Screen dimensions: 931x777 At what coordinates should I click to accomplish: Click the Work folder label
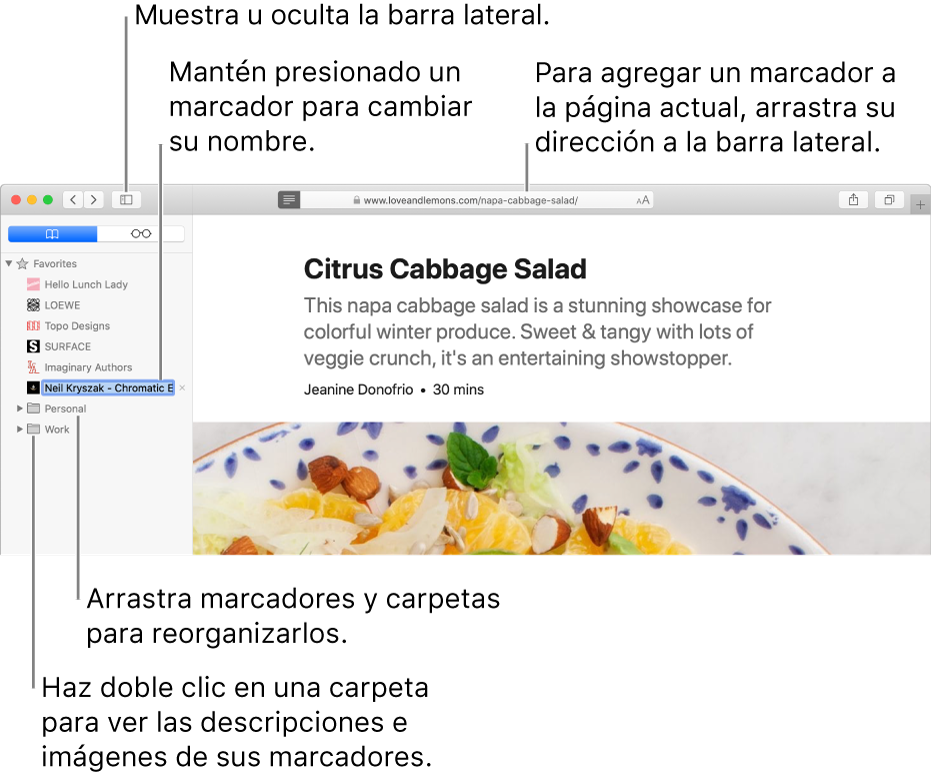[57, 430]
